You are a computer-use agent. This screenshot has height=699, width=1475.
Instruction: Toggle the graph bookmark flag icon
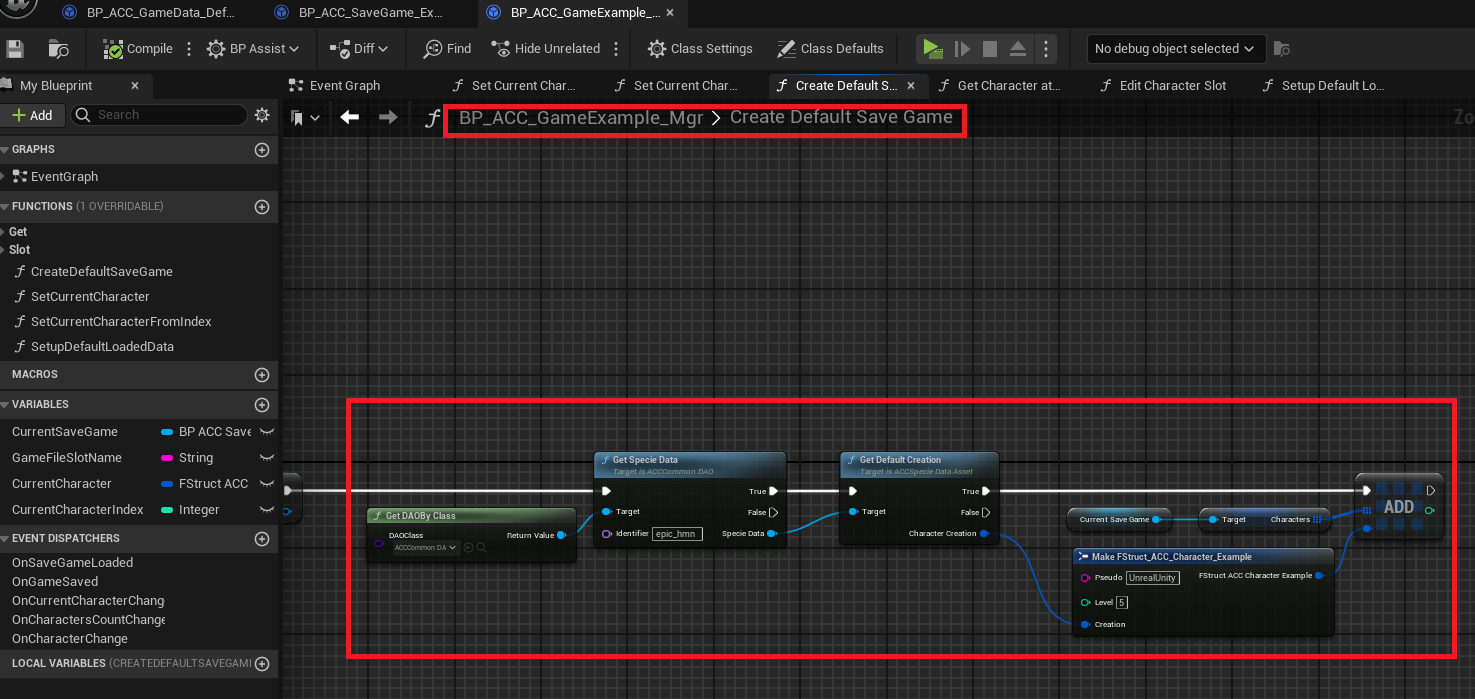[x=299, y=117]
